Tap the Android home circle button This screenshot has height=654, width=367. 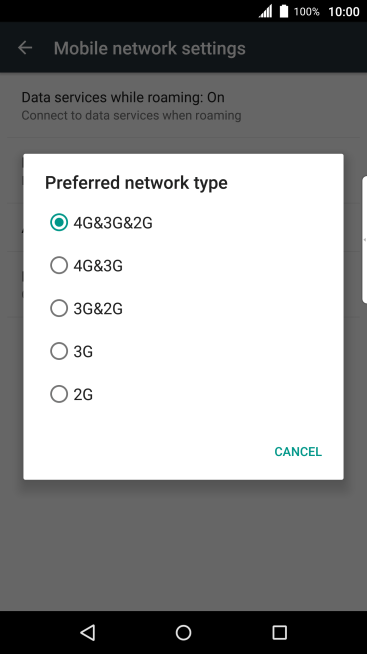click(x=184, y=632)
